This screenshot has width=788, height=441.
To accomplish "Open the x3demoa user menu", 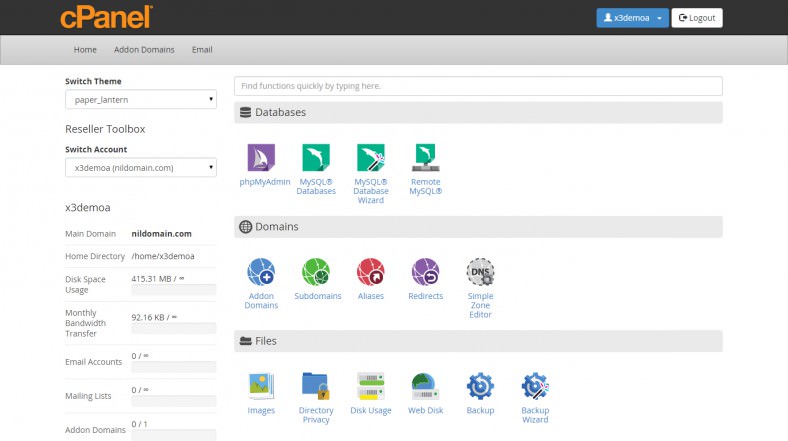I will [632, 18].
